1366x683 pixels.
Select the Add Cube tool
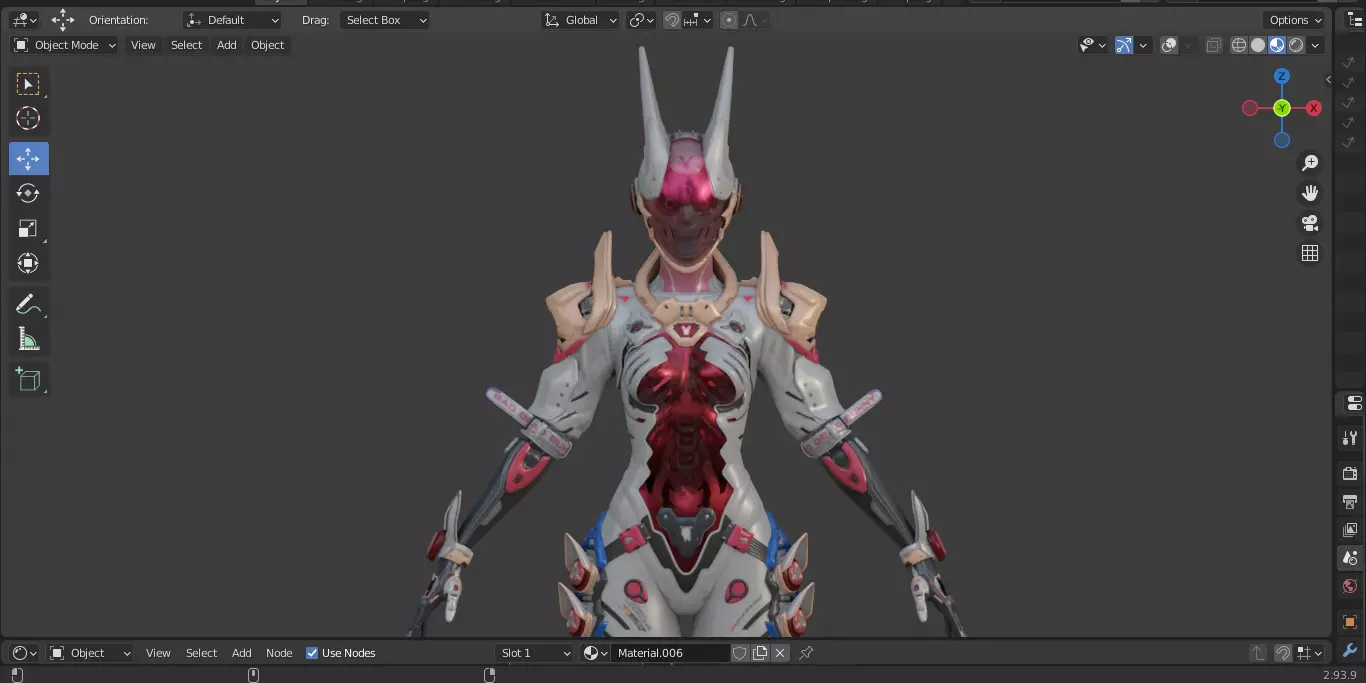pos(28,379)
